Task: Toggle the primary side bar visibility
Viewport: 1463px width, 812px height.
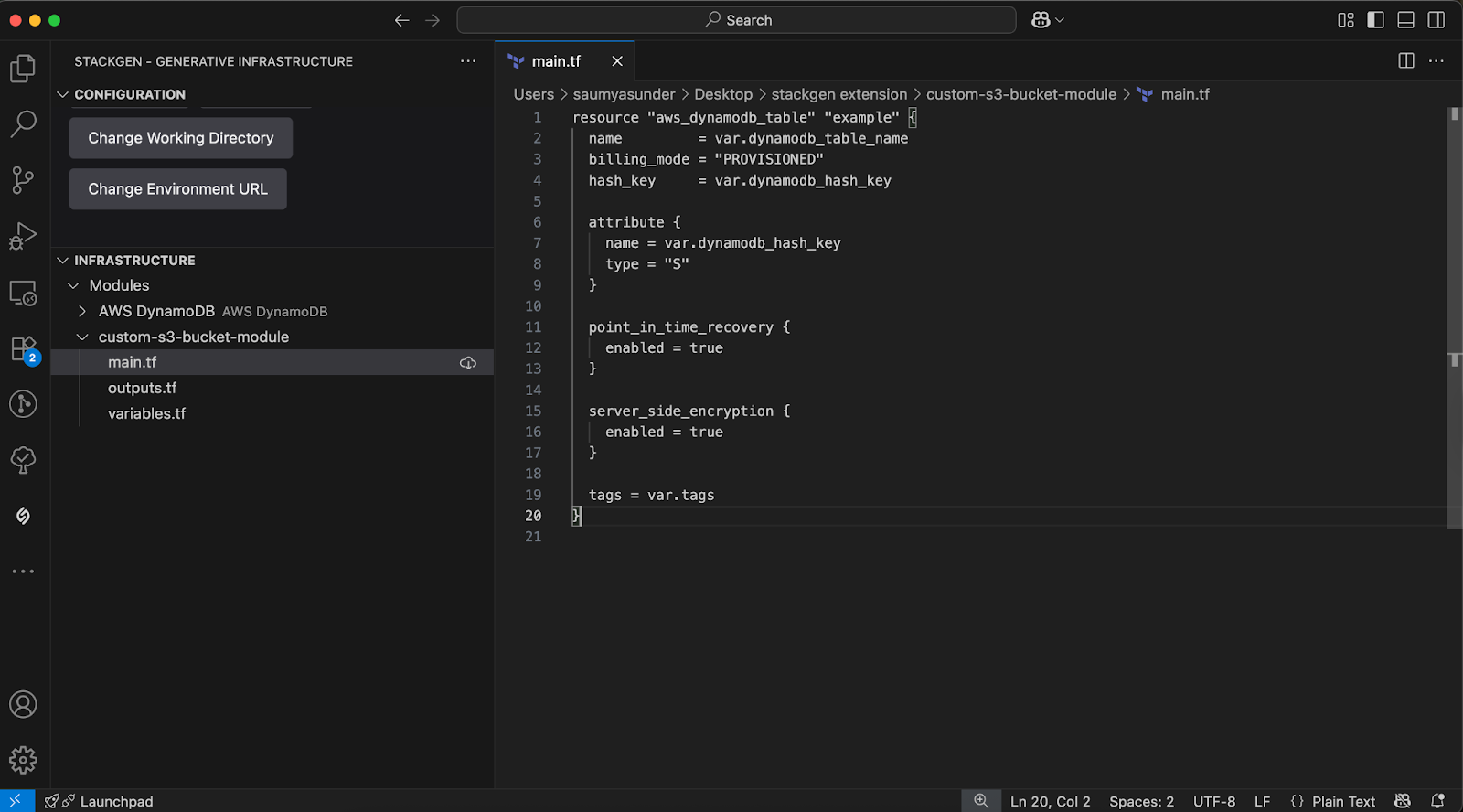Action: [x=1375, y=20]
